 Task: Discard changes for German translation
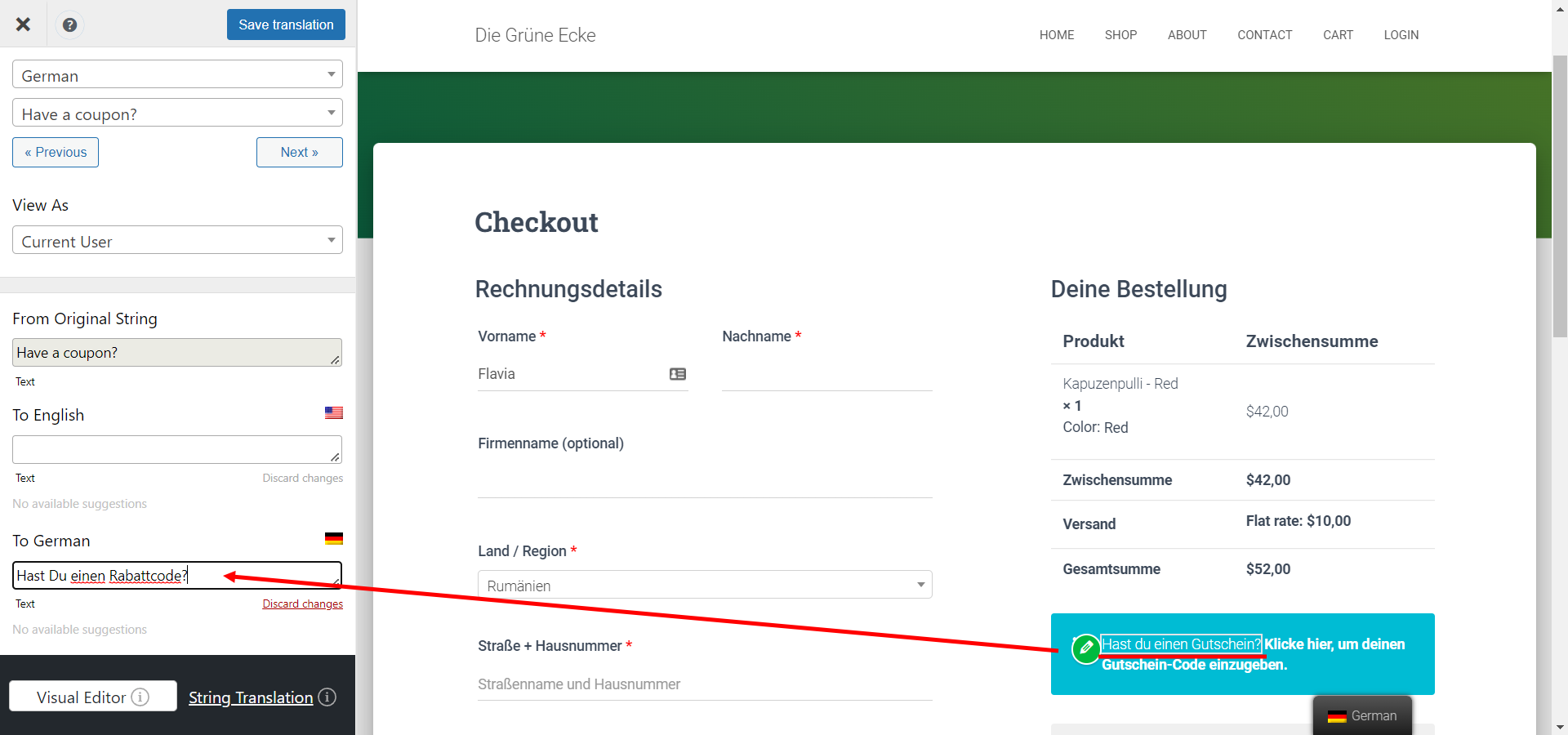303,604
